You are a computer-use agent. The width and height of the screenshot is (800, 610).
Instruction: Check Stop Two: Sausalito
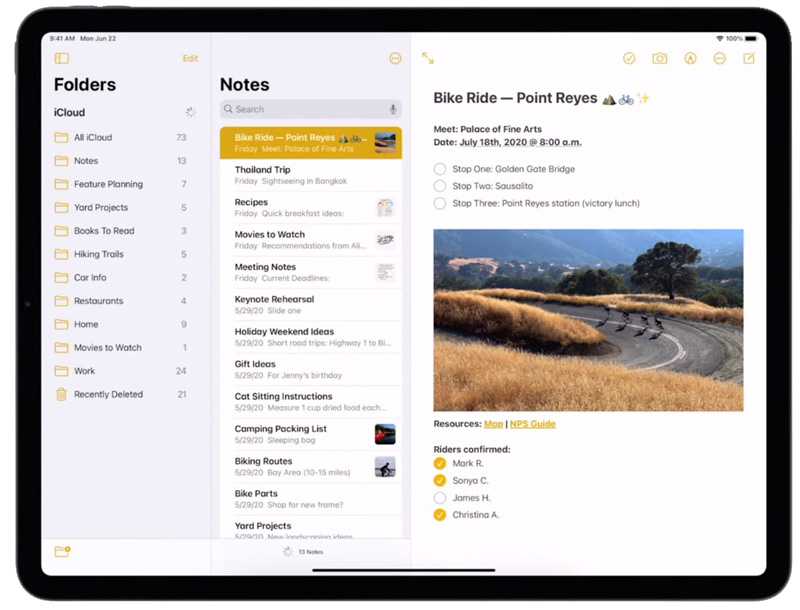coord(440,186)
